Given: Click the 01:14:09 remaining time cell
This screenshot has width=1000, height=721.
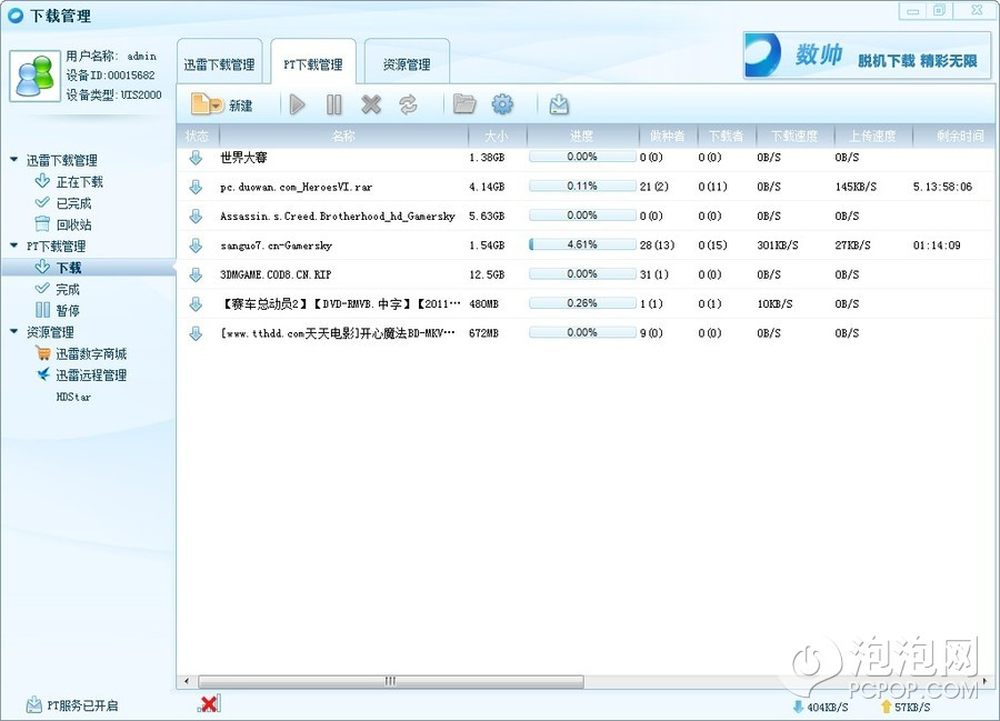Looking at the screenshot, I should [x=936, y=245].
